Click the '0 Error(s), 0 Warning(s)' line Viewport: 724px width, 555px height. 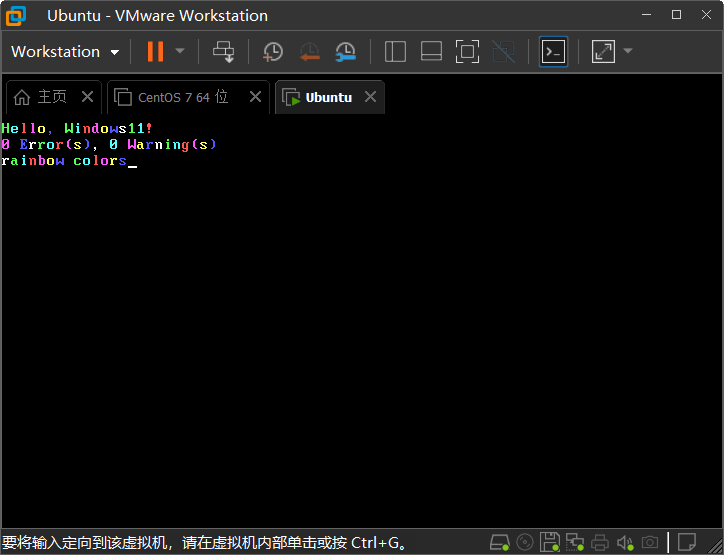click(x=109, y=145)
